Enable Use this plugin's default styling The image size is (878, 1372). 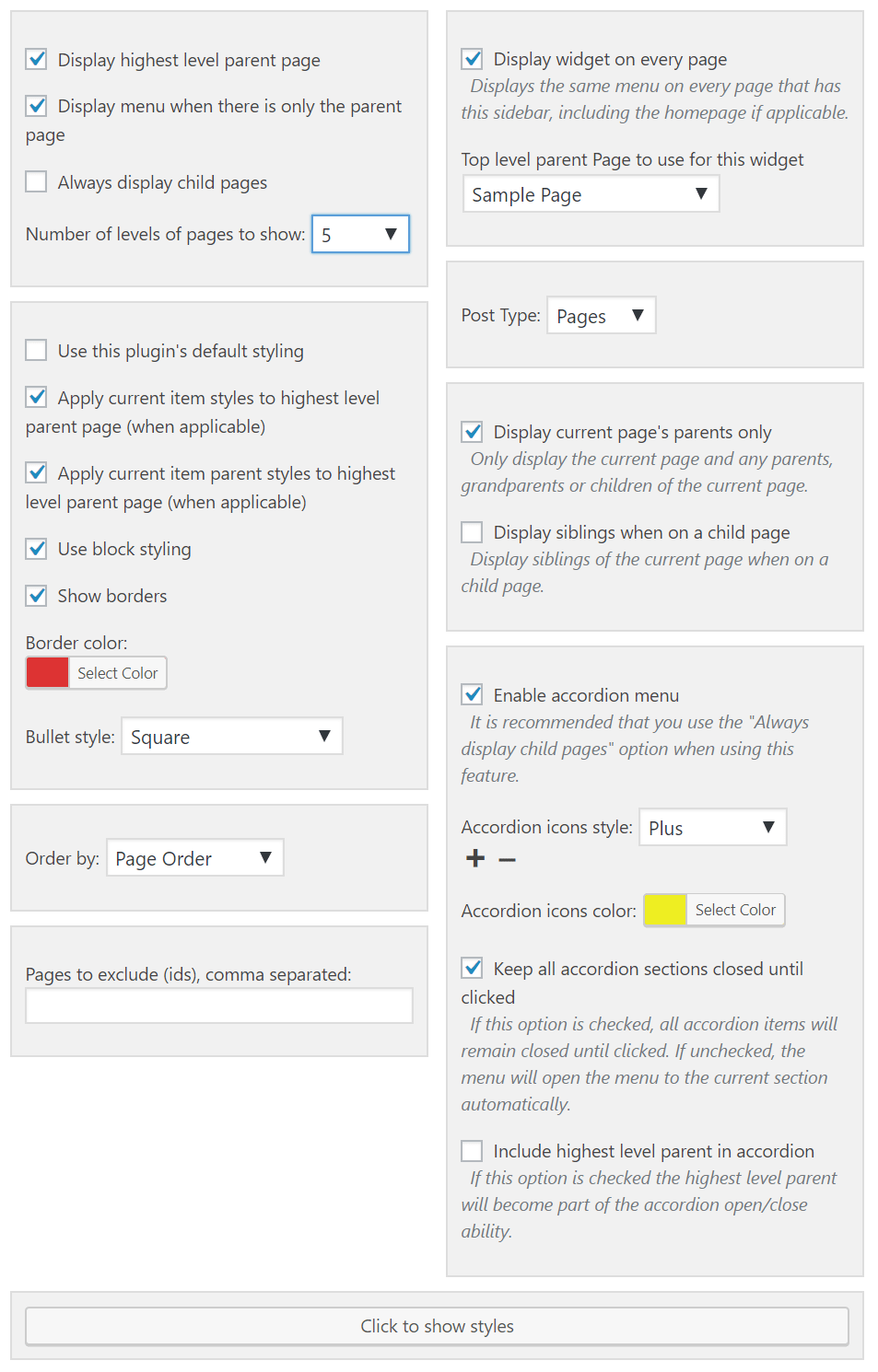pyautogui.click(x=36, y=350)
